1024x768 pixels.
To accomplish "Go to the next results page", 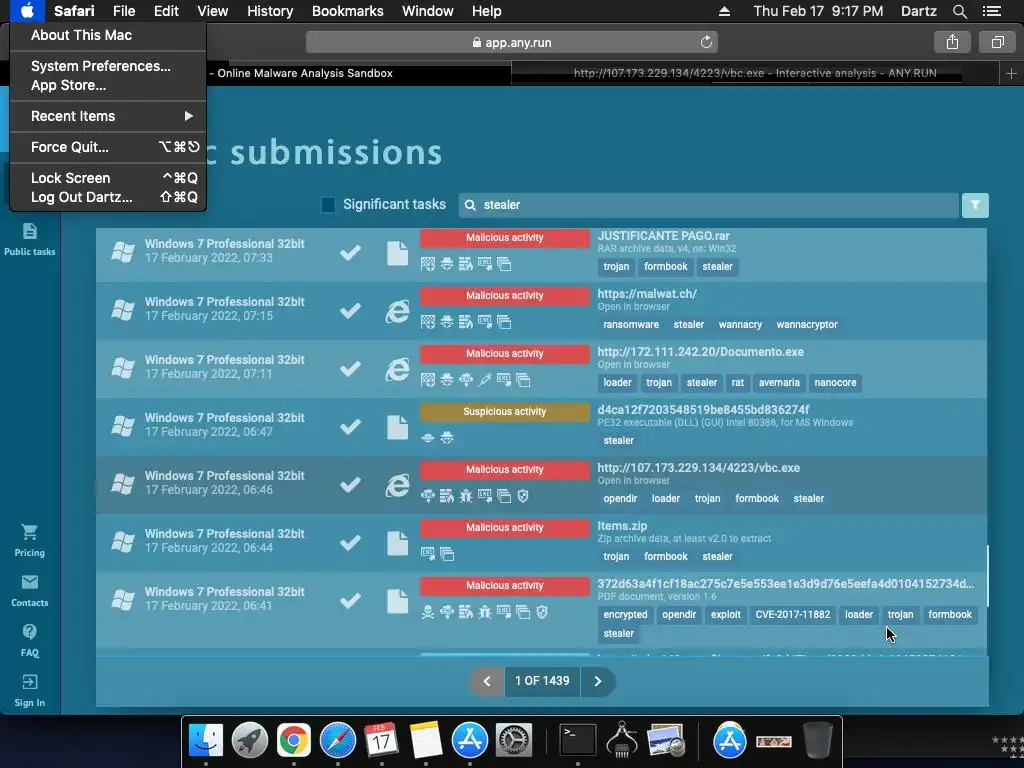I will click(598, 681).
